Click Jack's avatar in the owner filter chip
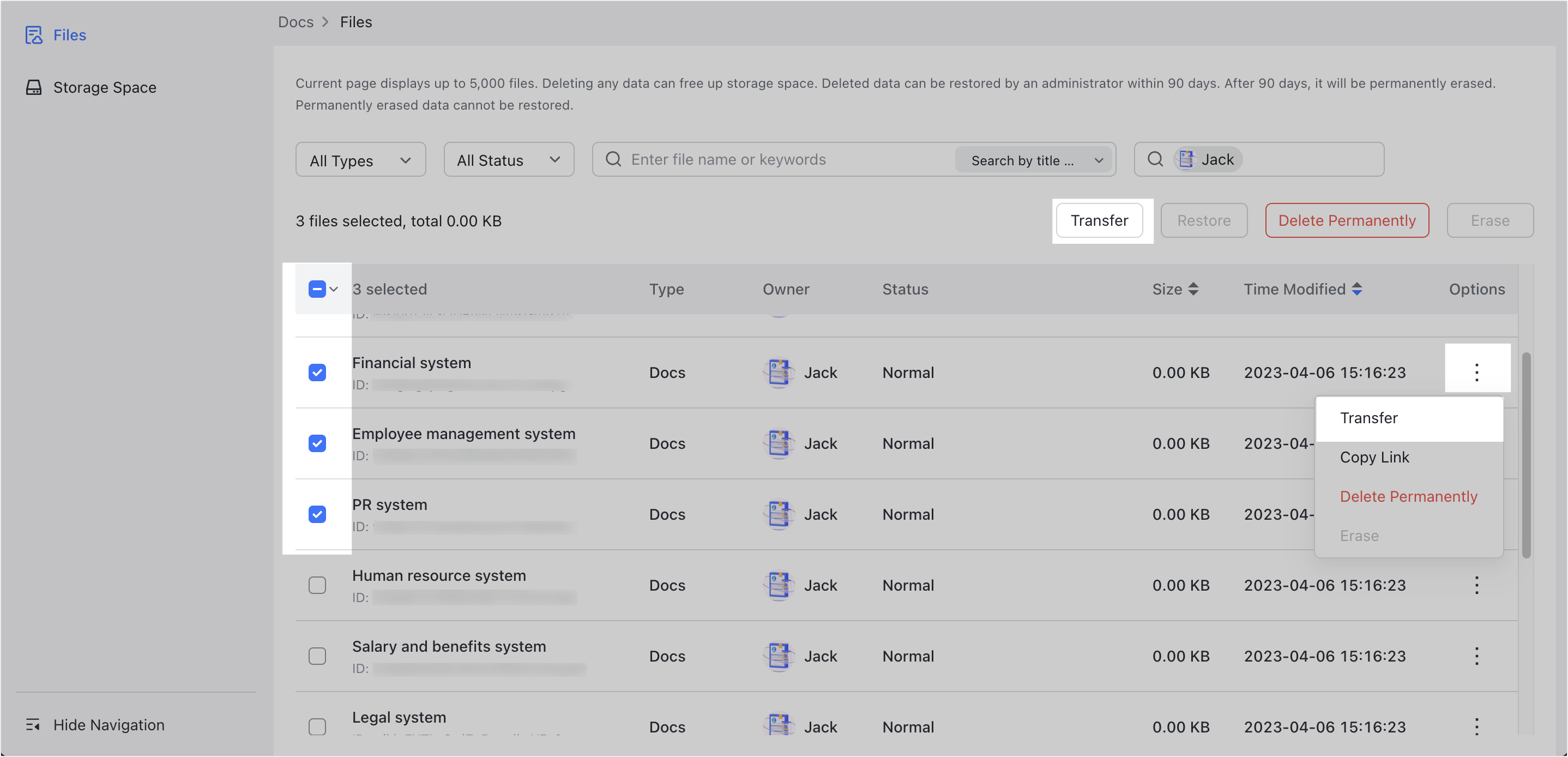This screenshot has height=757, width=1568. [1186, 159]
